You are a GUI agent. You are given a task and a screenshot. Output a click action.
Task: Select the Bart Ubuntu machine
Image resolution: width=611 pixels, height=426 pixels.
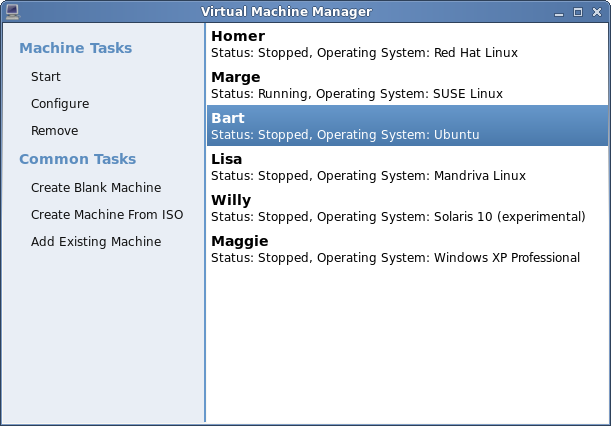coord(407,126)
